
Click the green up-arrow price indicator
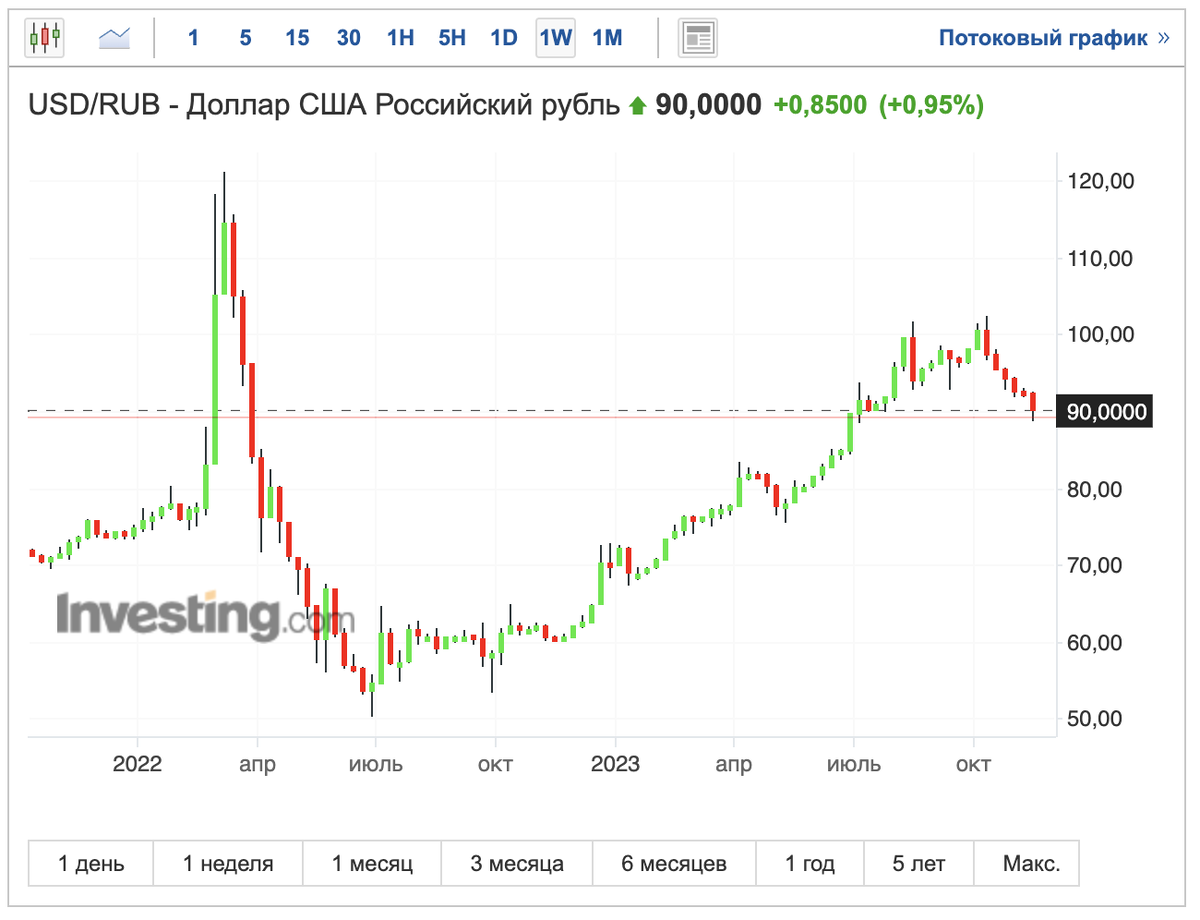pyautogui.click(x=637, y=105)
